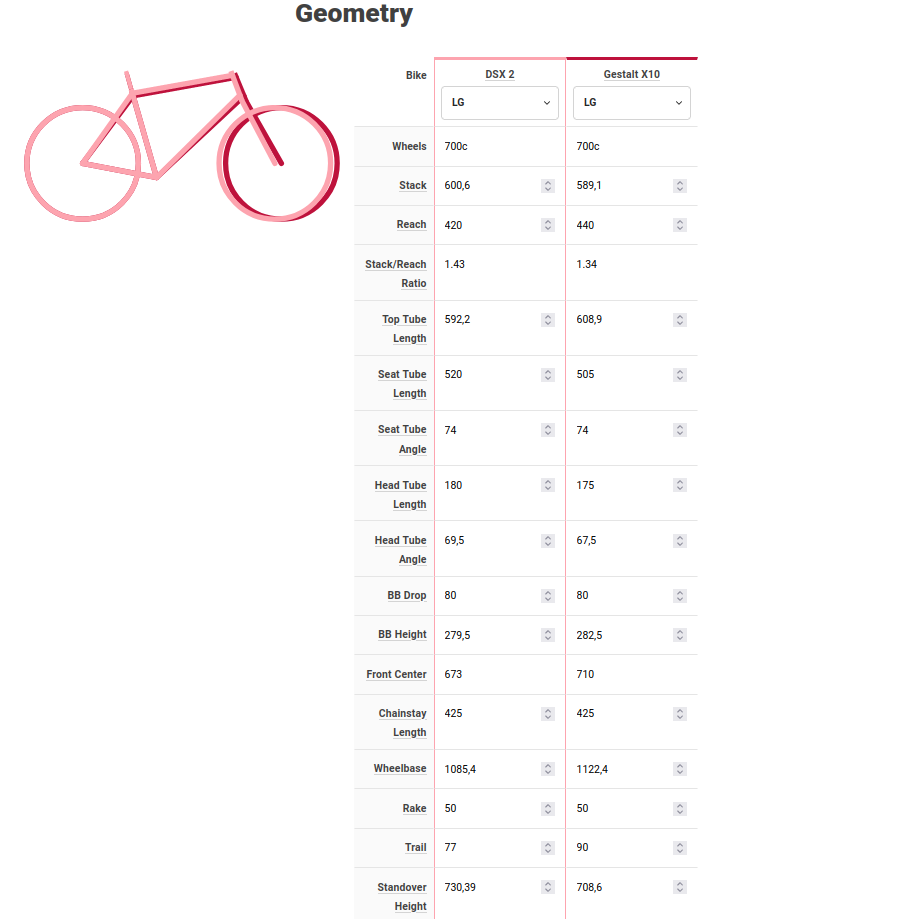The width and height of the screenshot is (907, 919).
Task: Click the Wheelbase label link
Action: pyautogui.click(x=400, y=769)
